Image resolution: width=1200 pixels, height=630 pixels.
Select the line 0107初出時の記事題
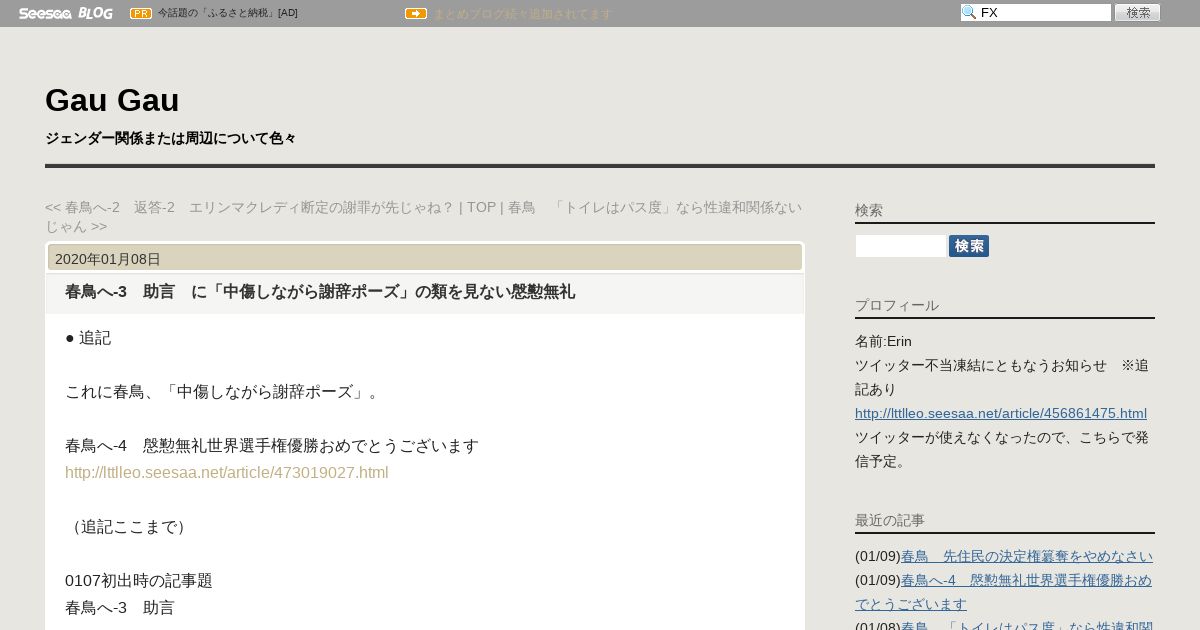[139, 580]
